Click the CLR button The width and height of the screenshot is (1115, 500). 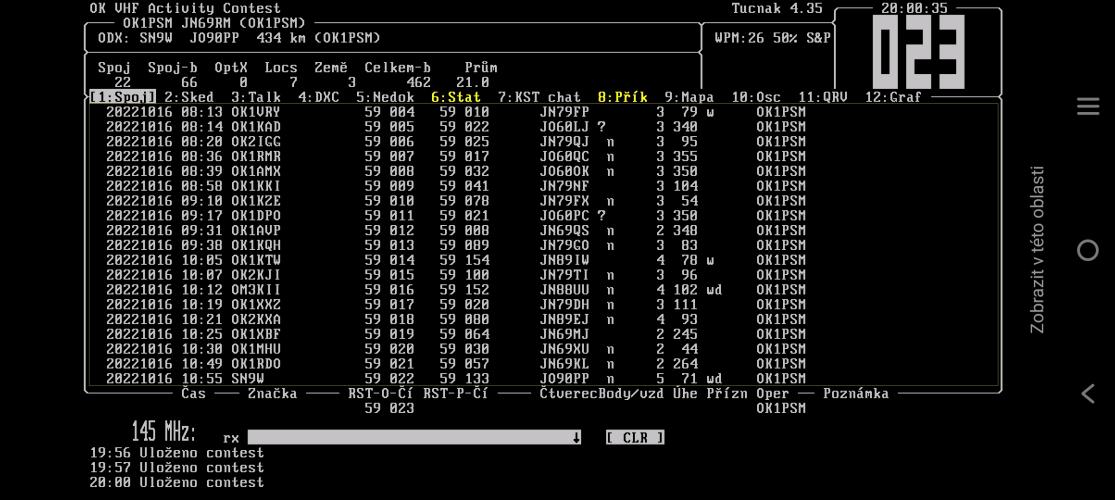click(x=635, y=438)
